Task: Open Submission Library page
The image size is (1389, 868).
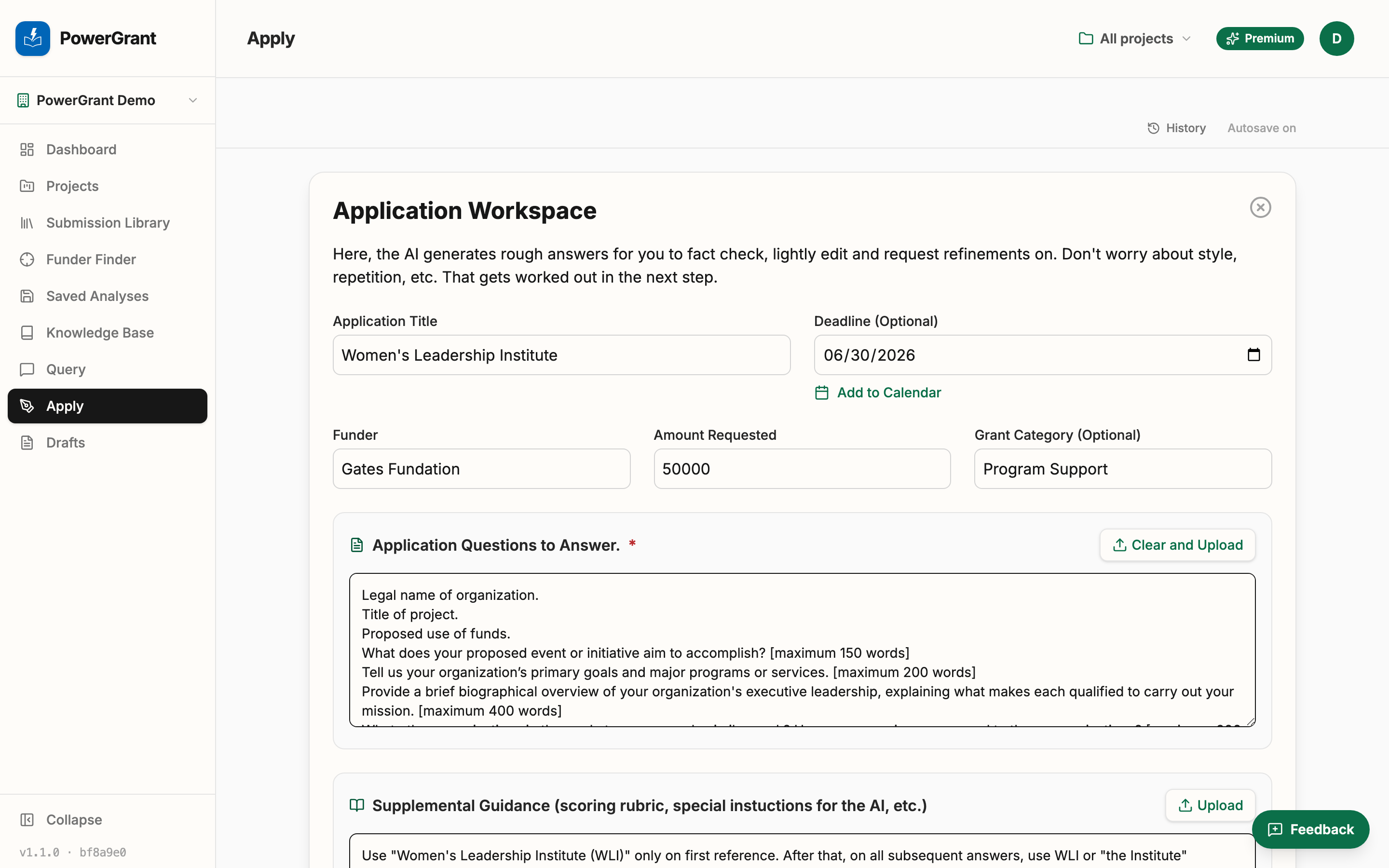Action: pyautogui.click(x=108, y=223)
